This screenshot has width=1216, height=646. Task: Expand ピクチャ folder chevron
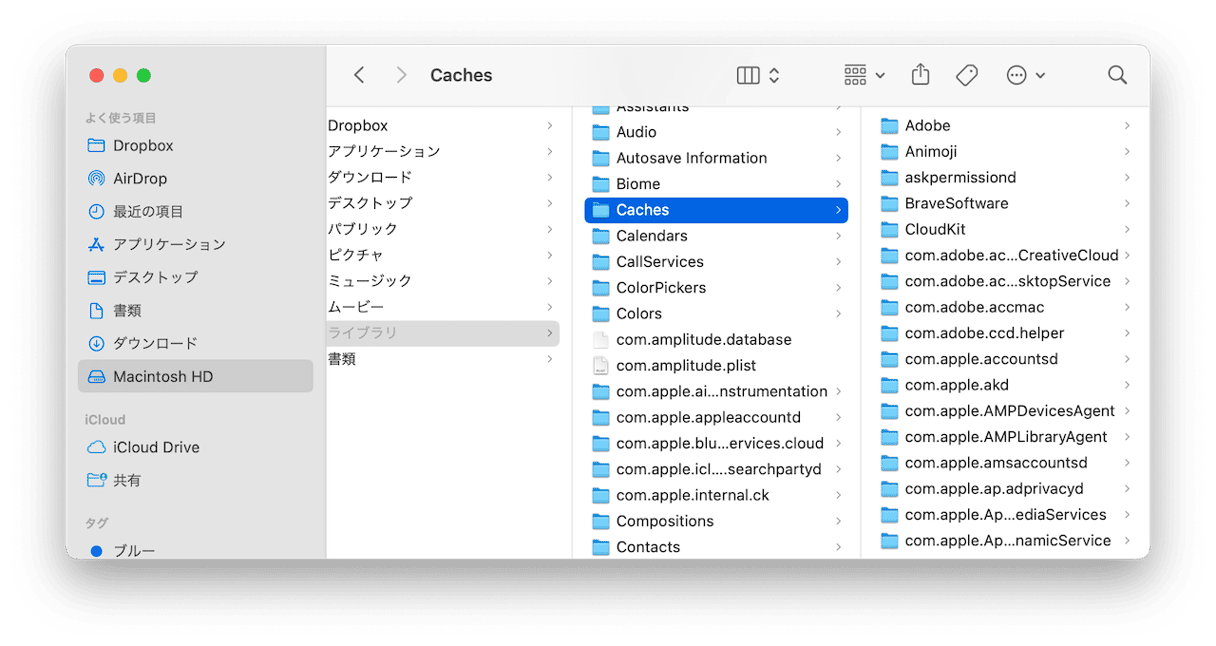point(549,255)
